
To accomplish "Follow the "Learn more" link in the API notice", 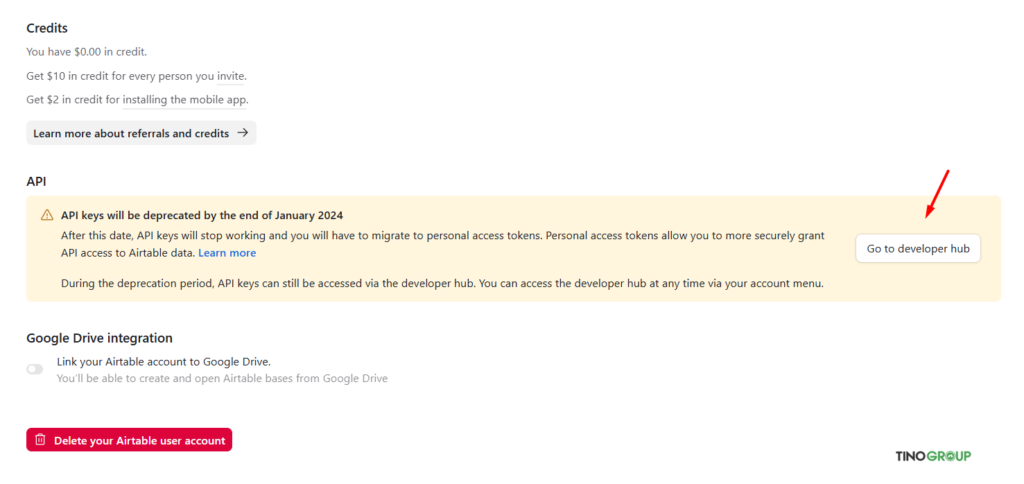I will (x=227, y=253).
